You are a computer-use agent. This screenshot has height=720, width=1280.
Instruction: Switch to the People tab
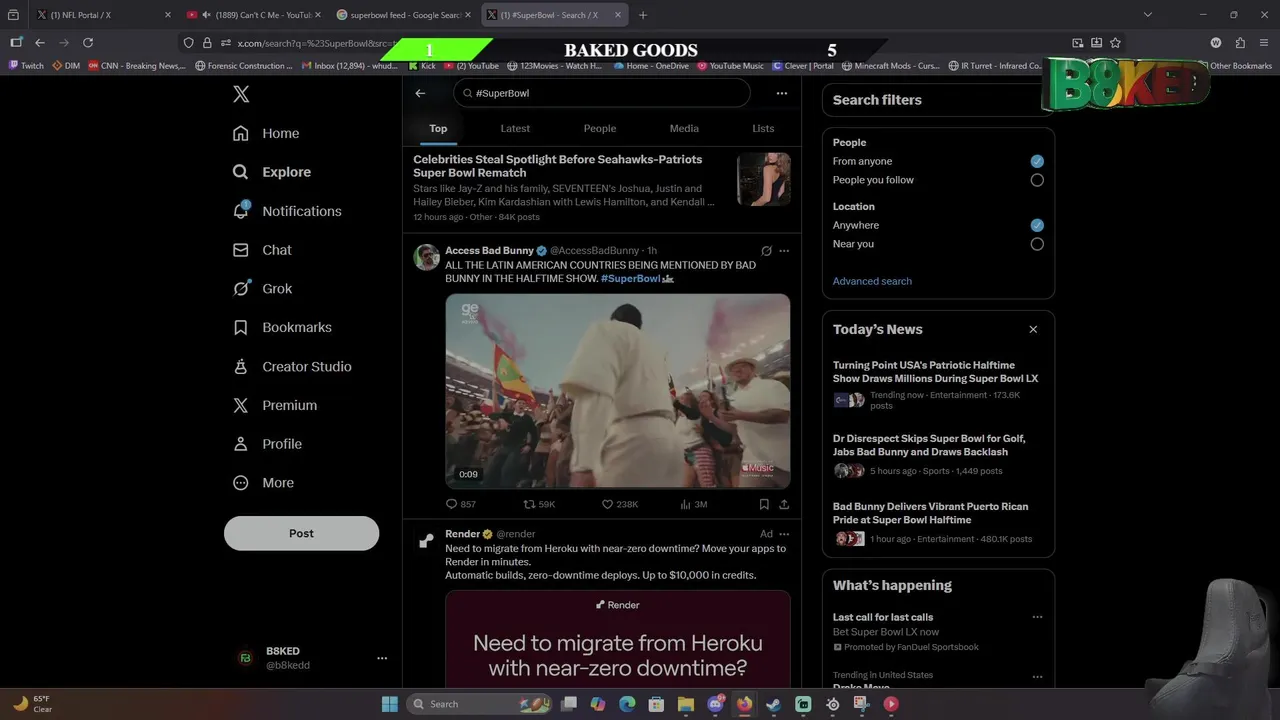point(600,128)
